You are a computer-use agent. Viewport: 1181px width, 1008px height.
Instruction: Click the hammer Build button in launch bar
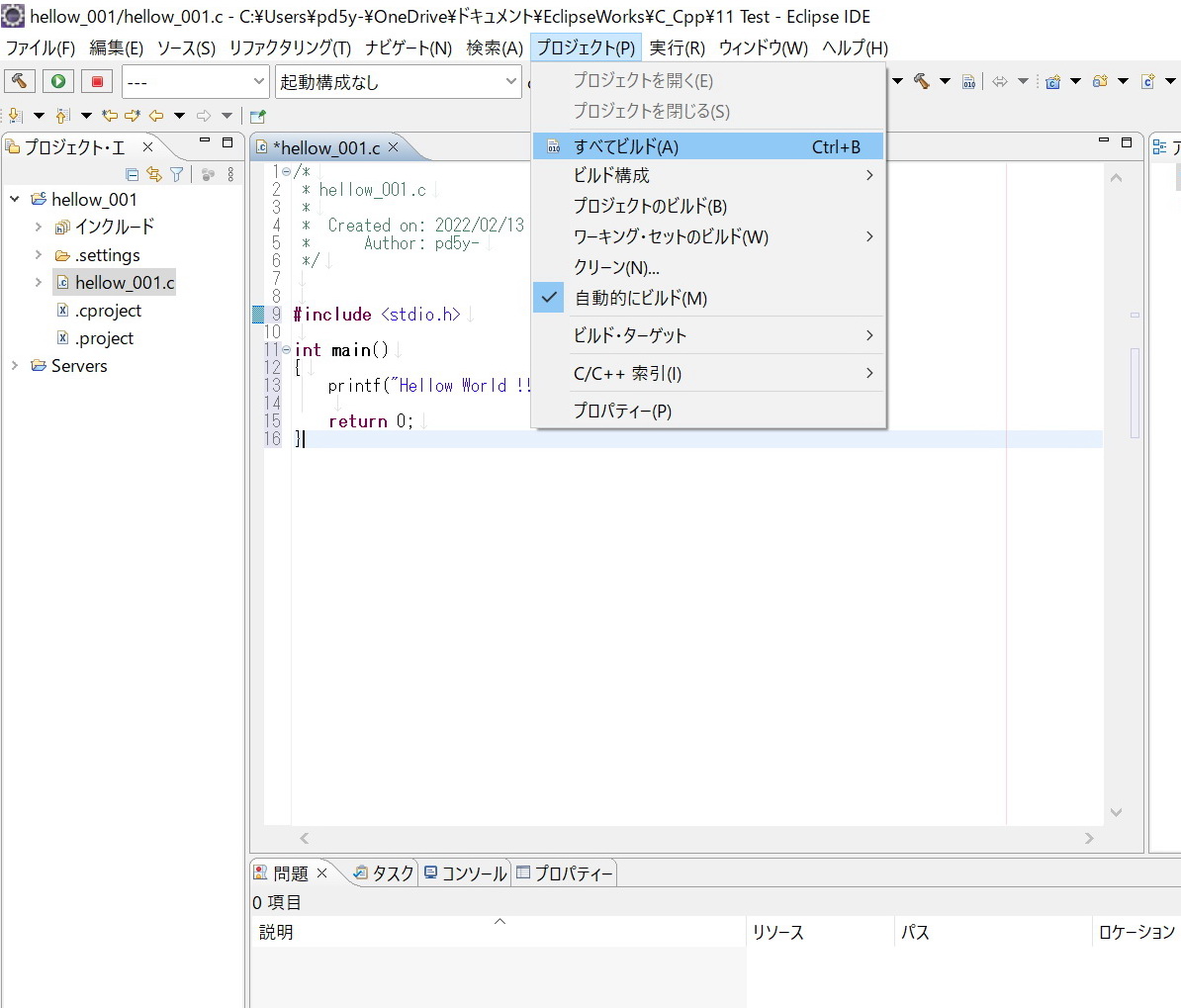(20, 81)
